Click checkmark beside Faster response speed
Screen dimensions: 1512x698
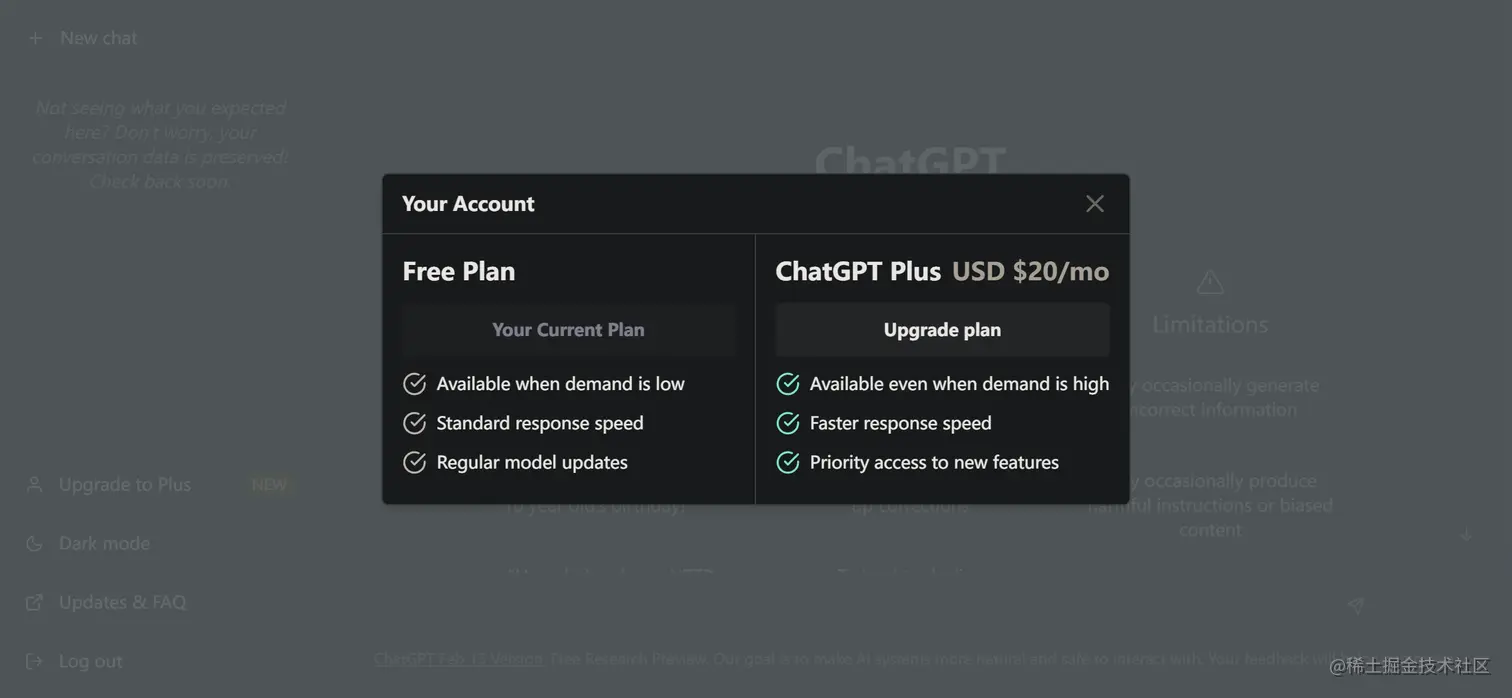click(788, 423)
